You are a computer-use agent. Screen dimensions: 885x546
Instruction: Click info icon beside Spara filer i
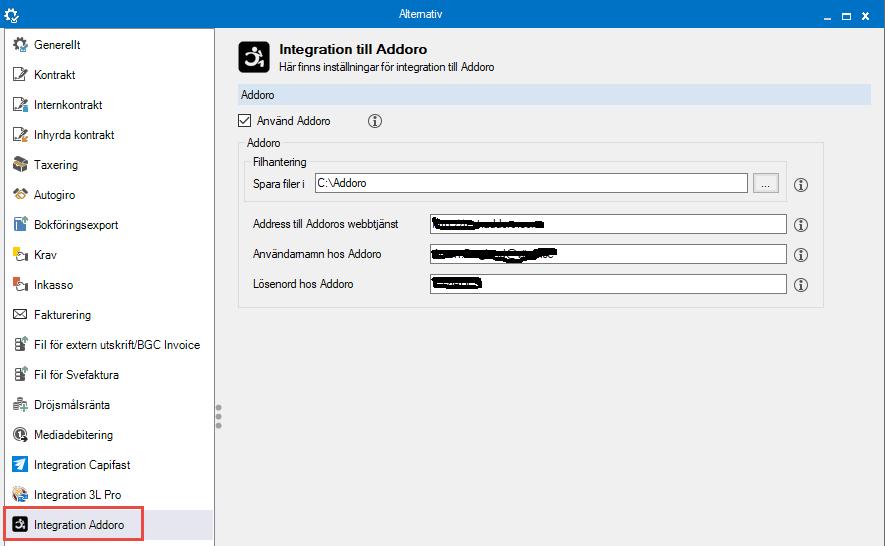(x=801, y=185)
